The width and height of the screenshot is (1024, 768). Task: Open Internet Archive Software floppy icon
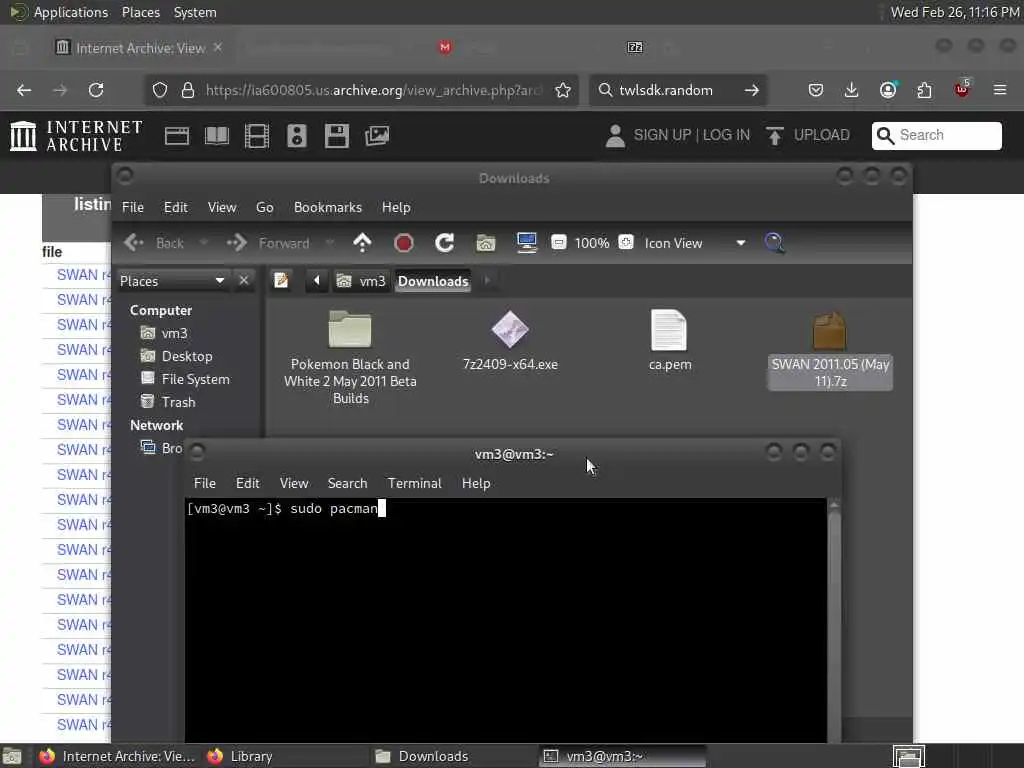pyautogui.click(x=336, y=136)
